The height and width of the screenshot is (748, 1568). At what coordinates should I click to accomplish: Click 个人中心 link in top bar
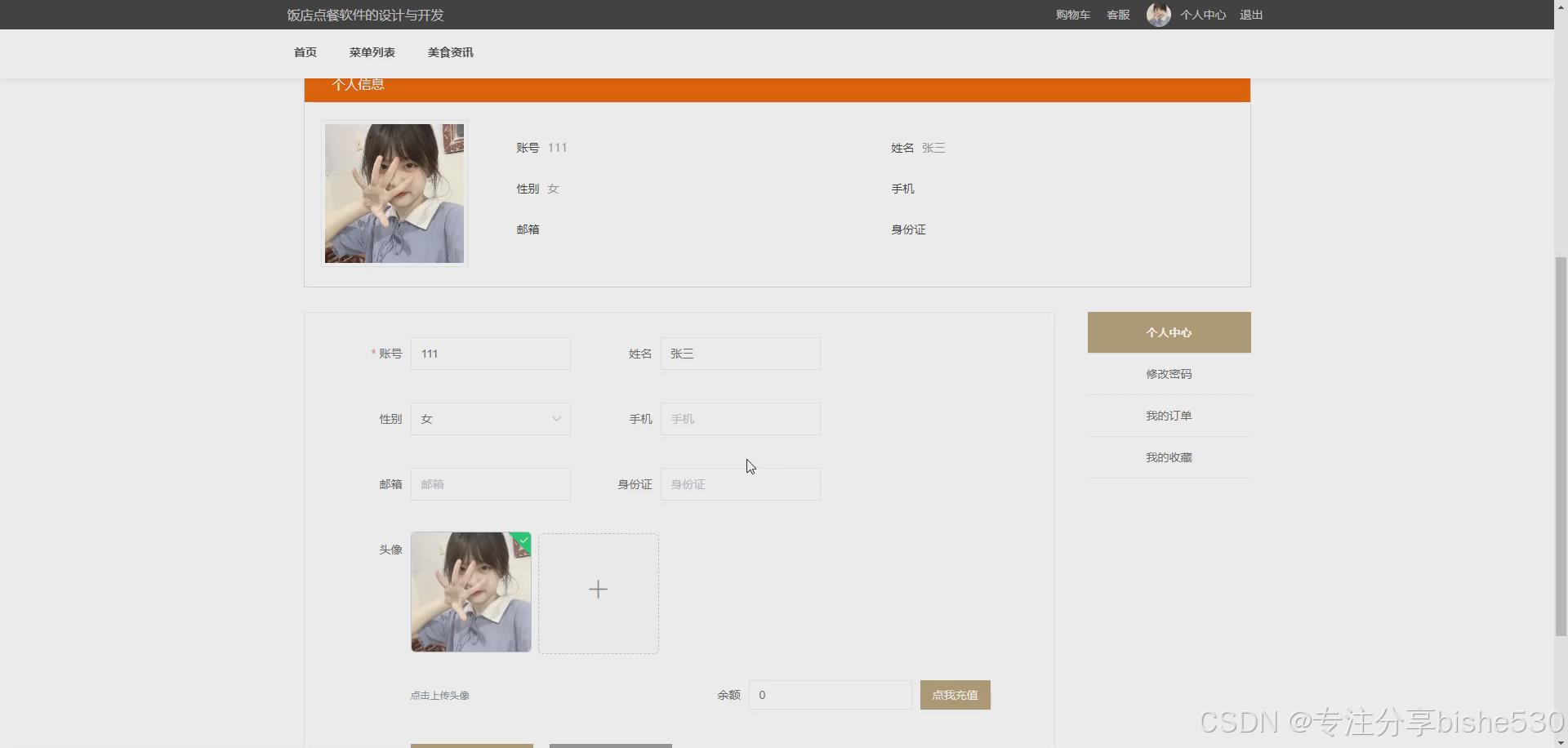(1203, 15)
